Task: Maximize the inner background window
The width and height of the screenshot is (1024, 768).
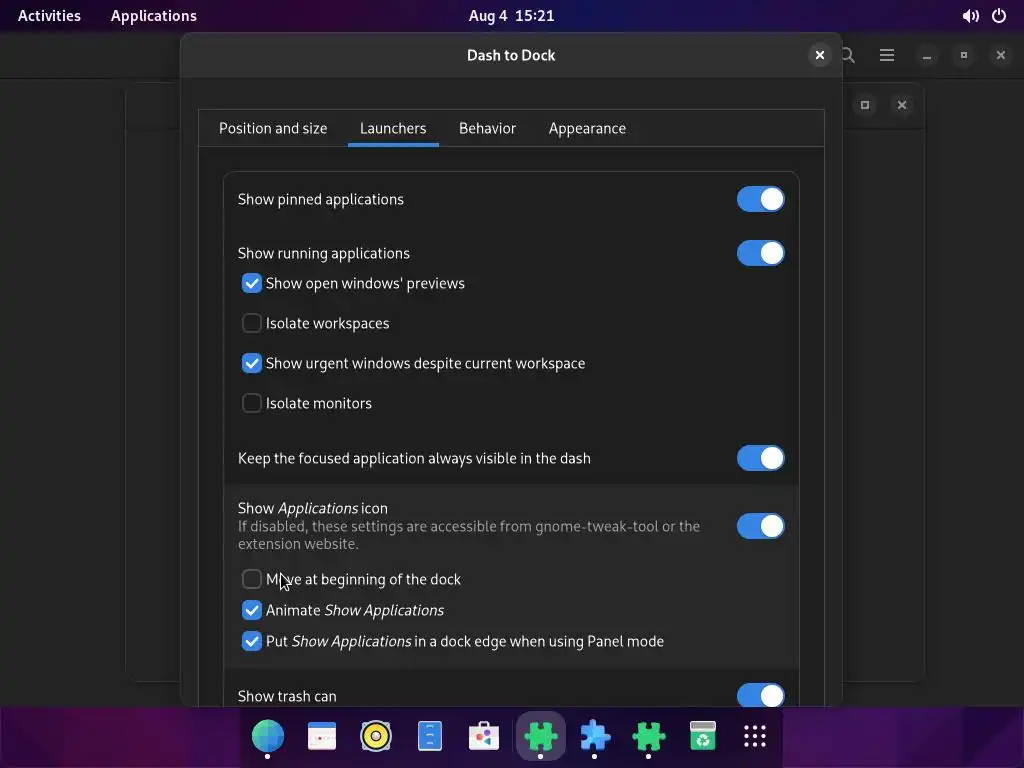Action: [x=865, y=105]
